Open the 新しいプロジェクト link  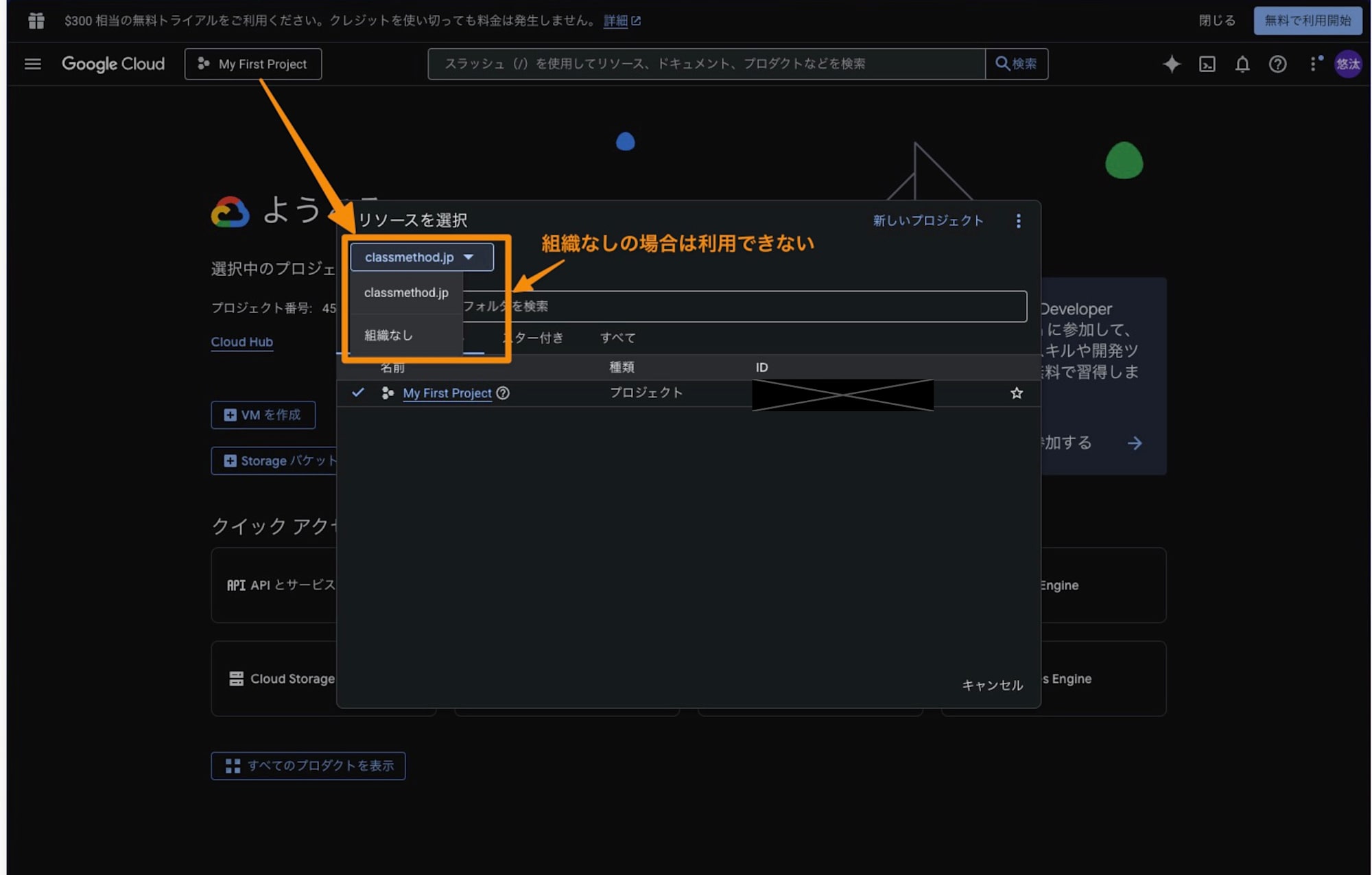tap(928, 221)
